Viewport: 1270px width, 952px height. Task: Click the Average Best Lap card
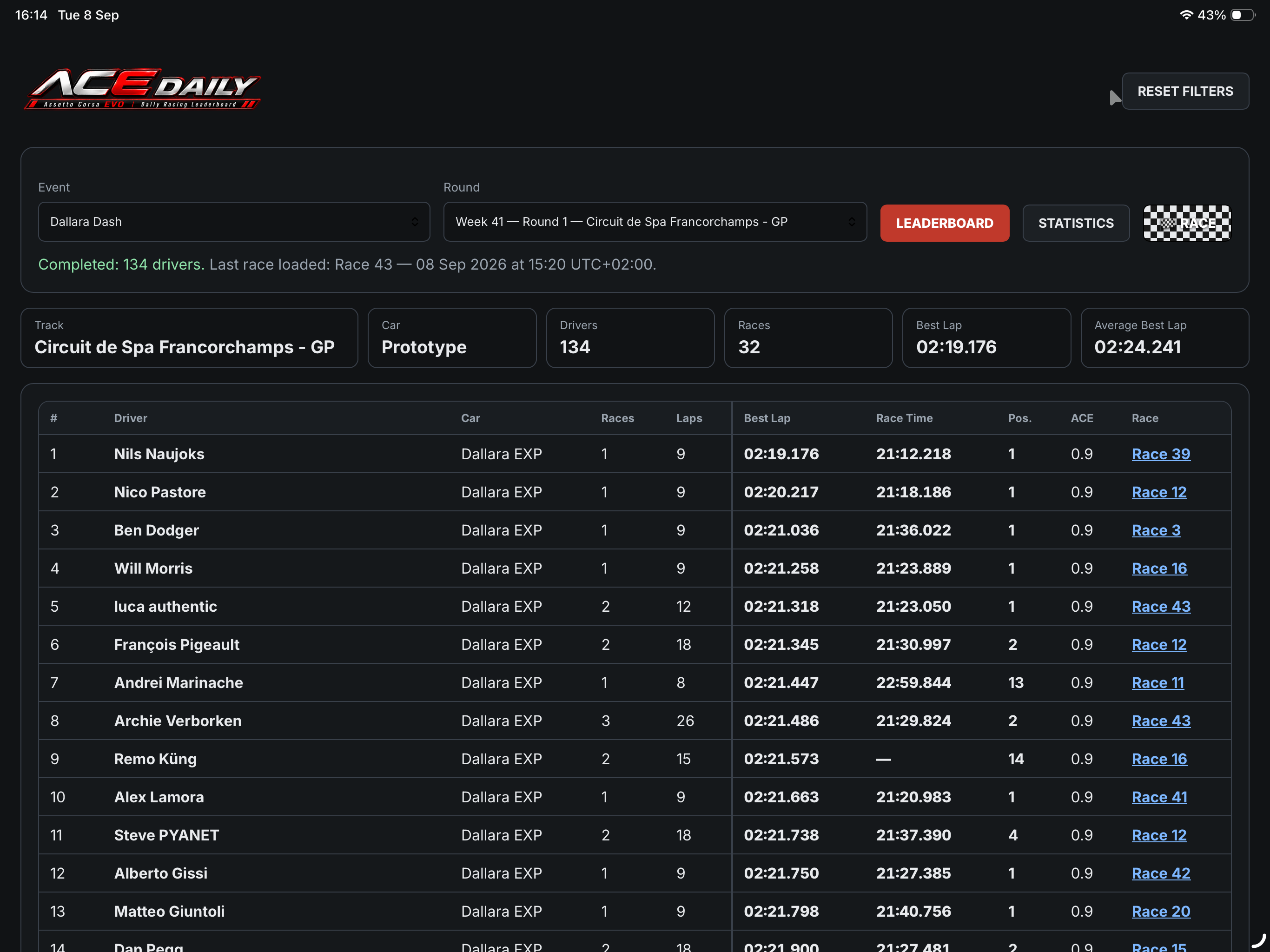[1164, 337]
